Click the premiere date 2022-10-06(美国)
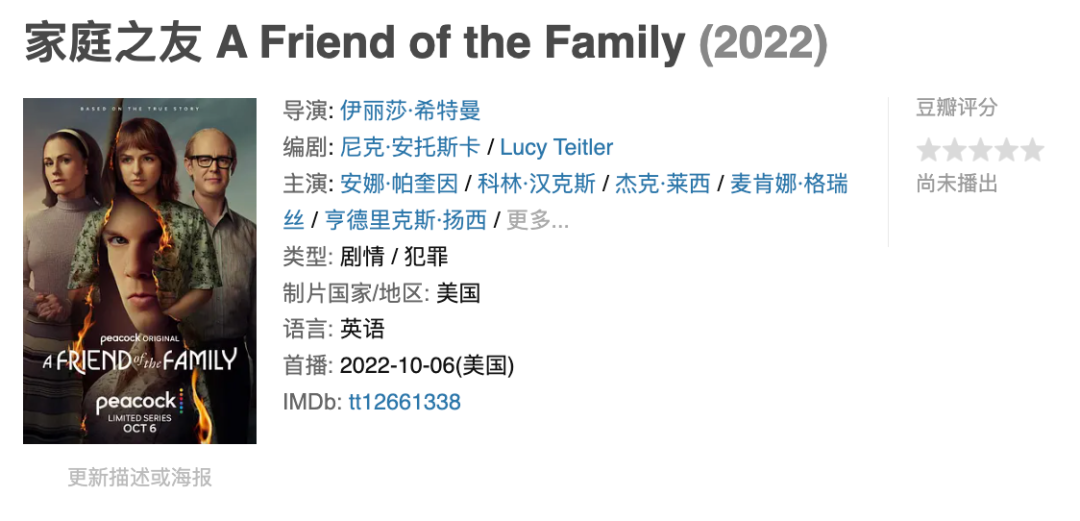This screenshot has width=1080, height=521. point(427,365)
